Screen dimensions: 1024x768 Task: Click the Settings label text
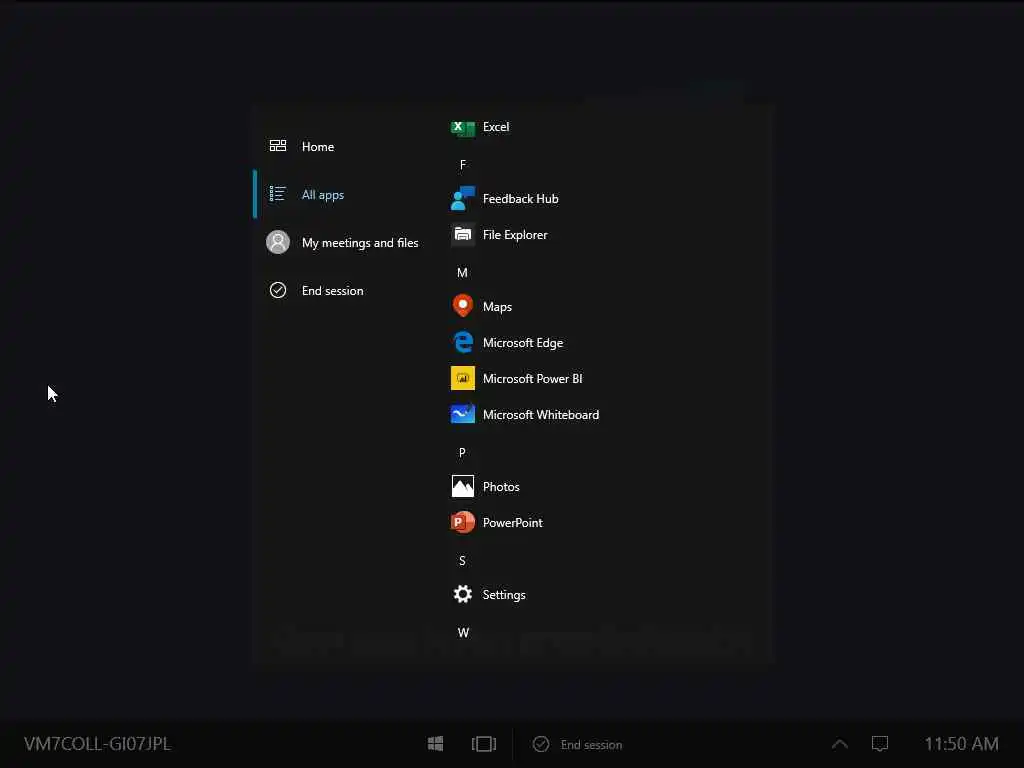click(504, 595)
